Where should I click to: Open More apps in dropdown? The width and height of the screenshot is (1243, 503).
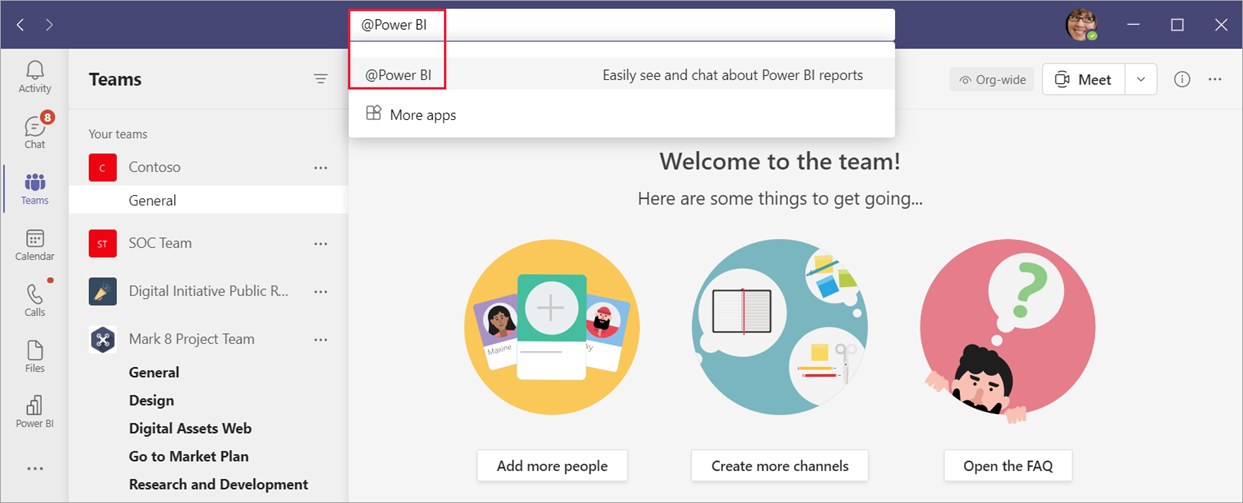click(621, 114)
